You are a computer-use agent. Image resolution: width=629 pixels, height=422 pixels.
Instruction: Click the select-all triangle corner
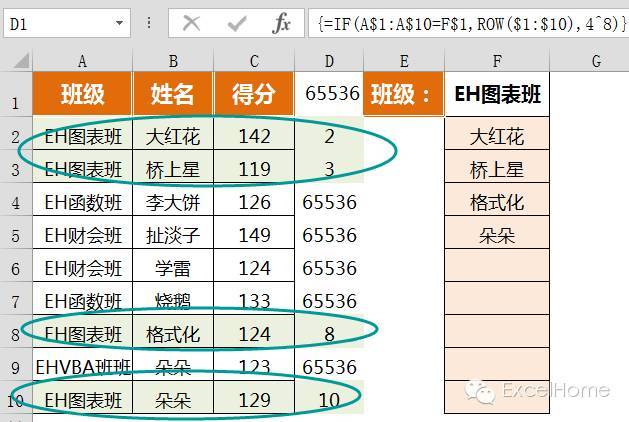pos(21,61)
